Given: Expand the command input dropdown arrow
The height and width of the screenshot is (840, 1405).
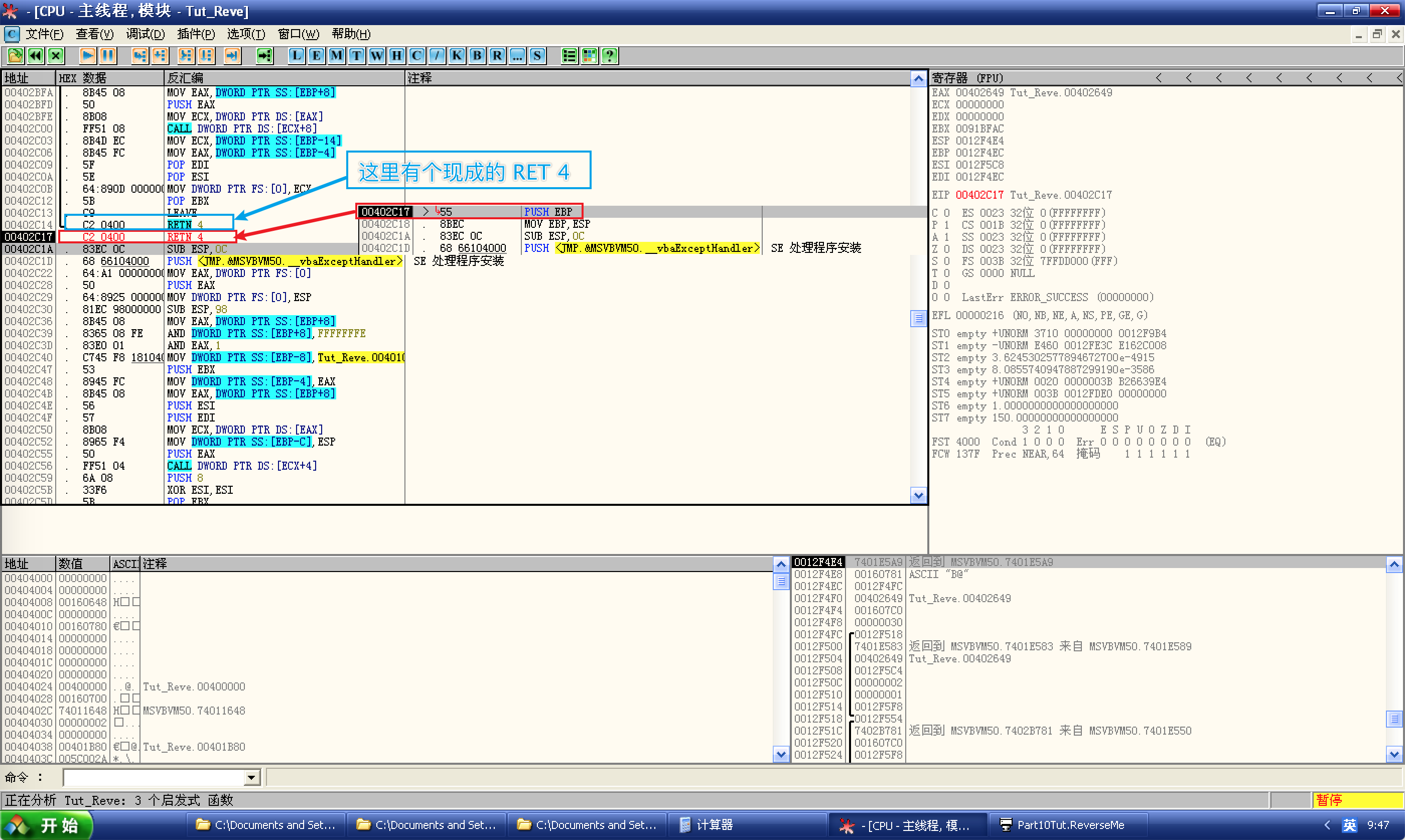Looking at the screenshot, I should [x=252, y=778].
